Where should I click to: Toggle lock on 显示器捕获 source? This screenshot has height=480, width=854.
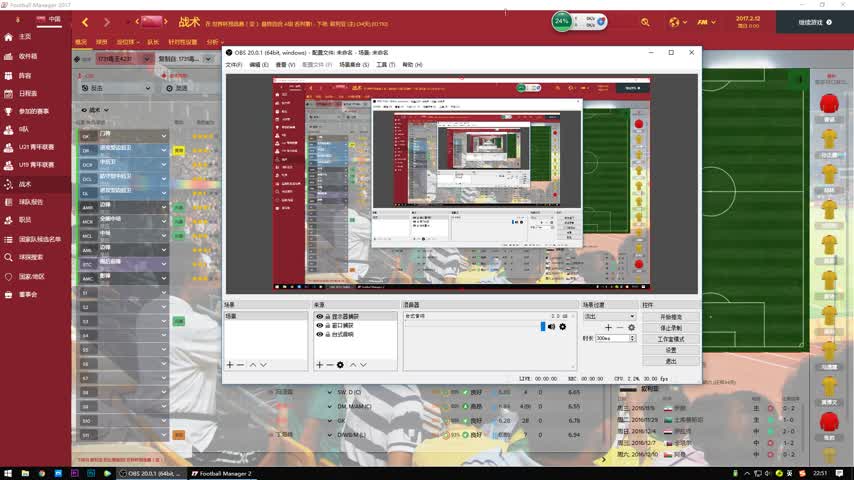[328, 317]
